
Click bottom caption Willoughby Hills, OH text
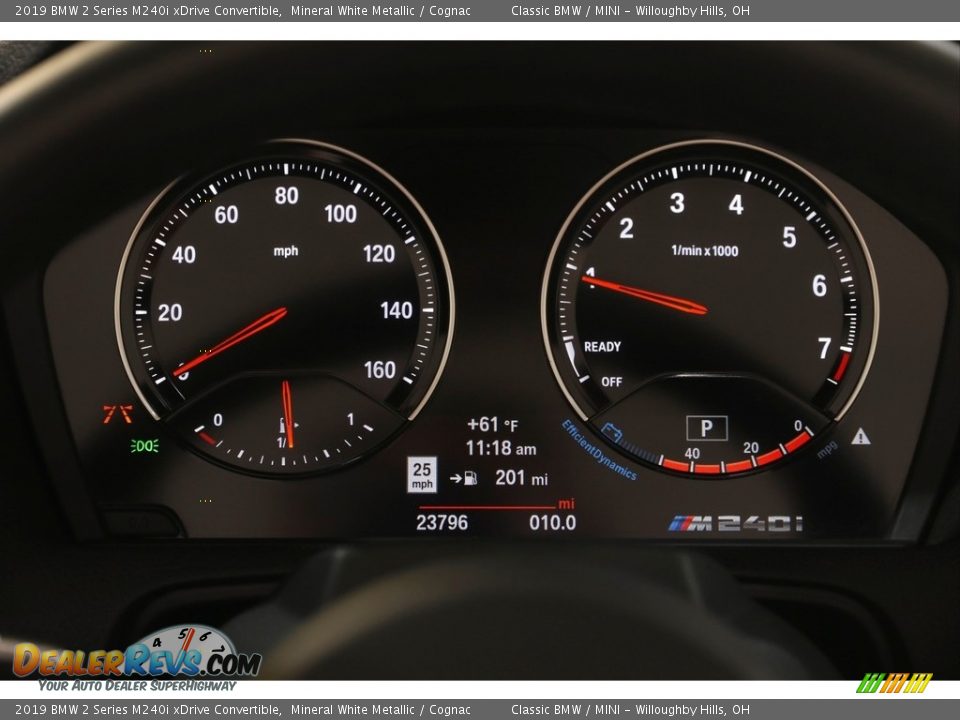click(x=692, y=710)
